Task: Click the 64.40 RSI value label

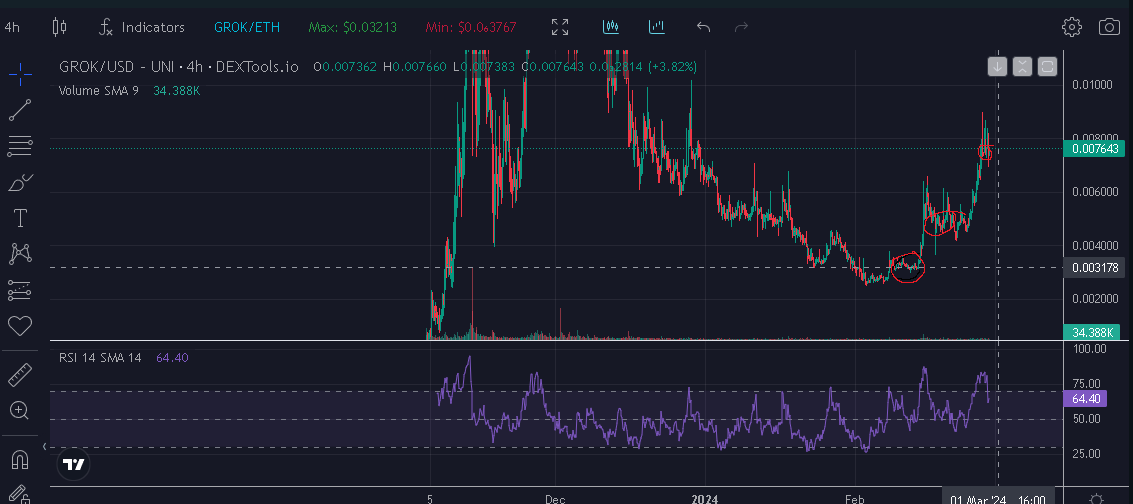Action: pos(1084,398)
